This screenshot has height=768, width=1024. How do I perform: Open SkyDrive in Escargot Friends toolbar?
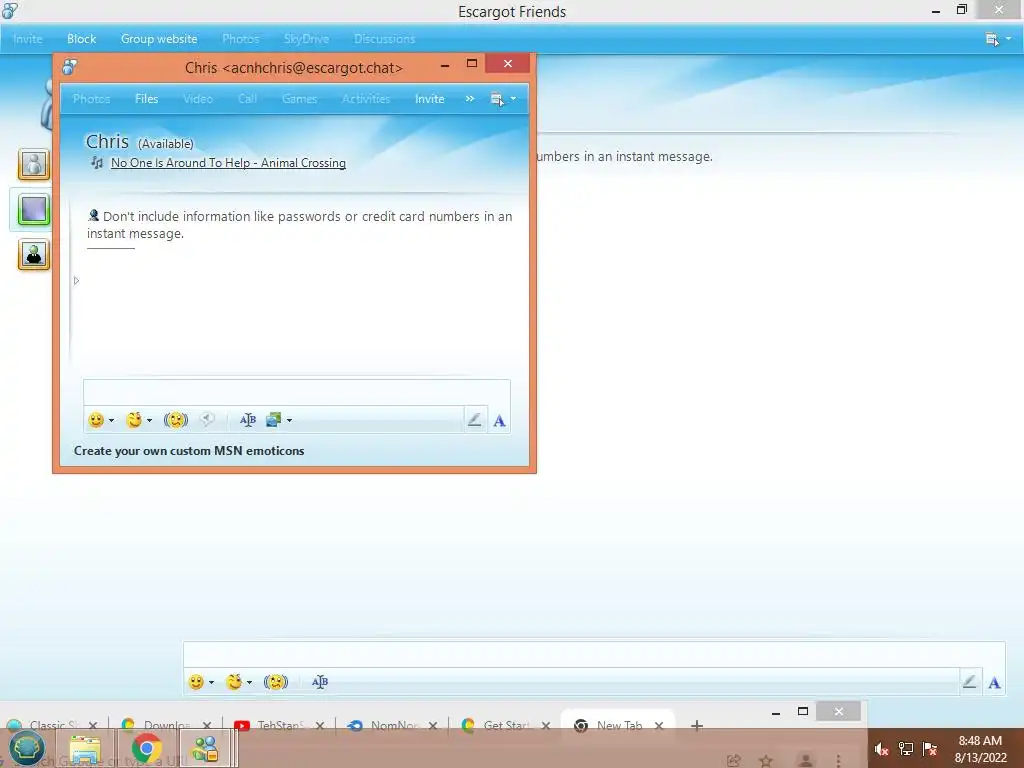click(x=306, y=39)
